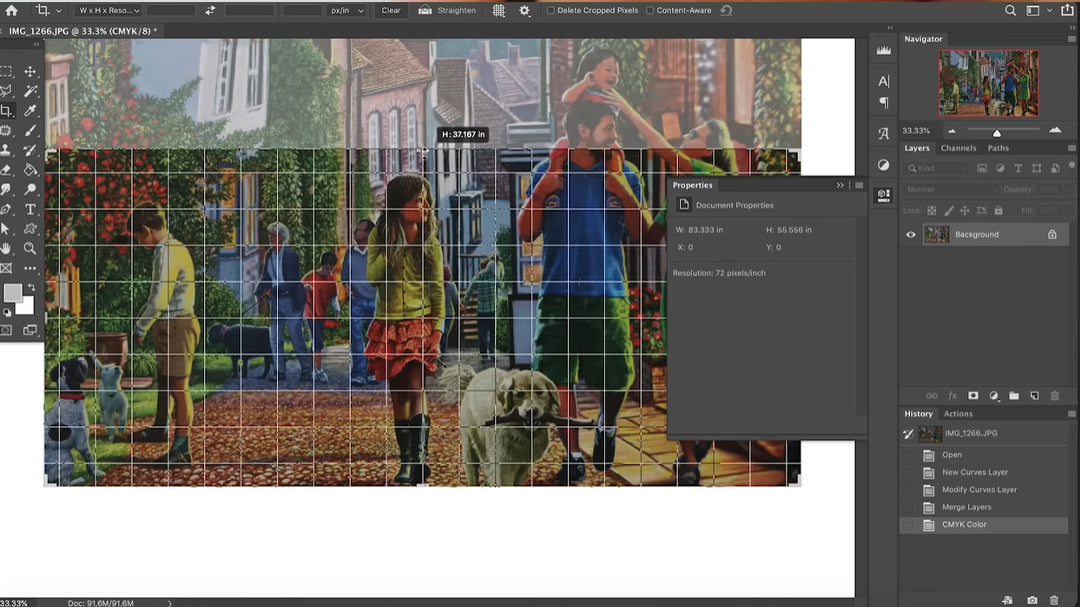Select the IMG_1266.JPG document tab
The height and width of the screenshot is (607, 1080).
click(83, 31)
